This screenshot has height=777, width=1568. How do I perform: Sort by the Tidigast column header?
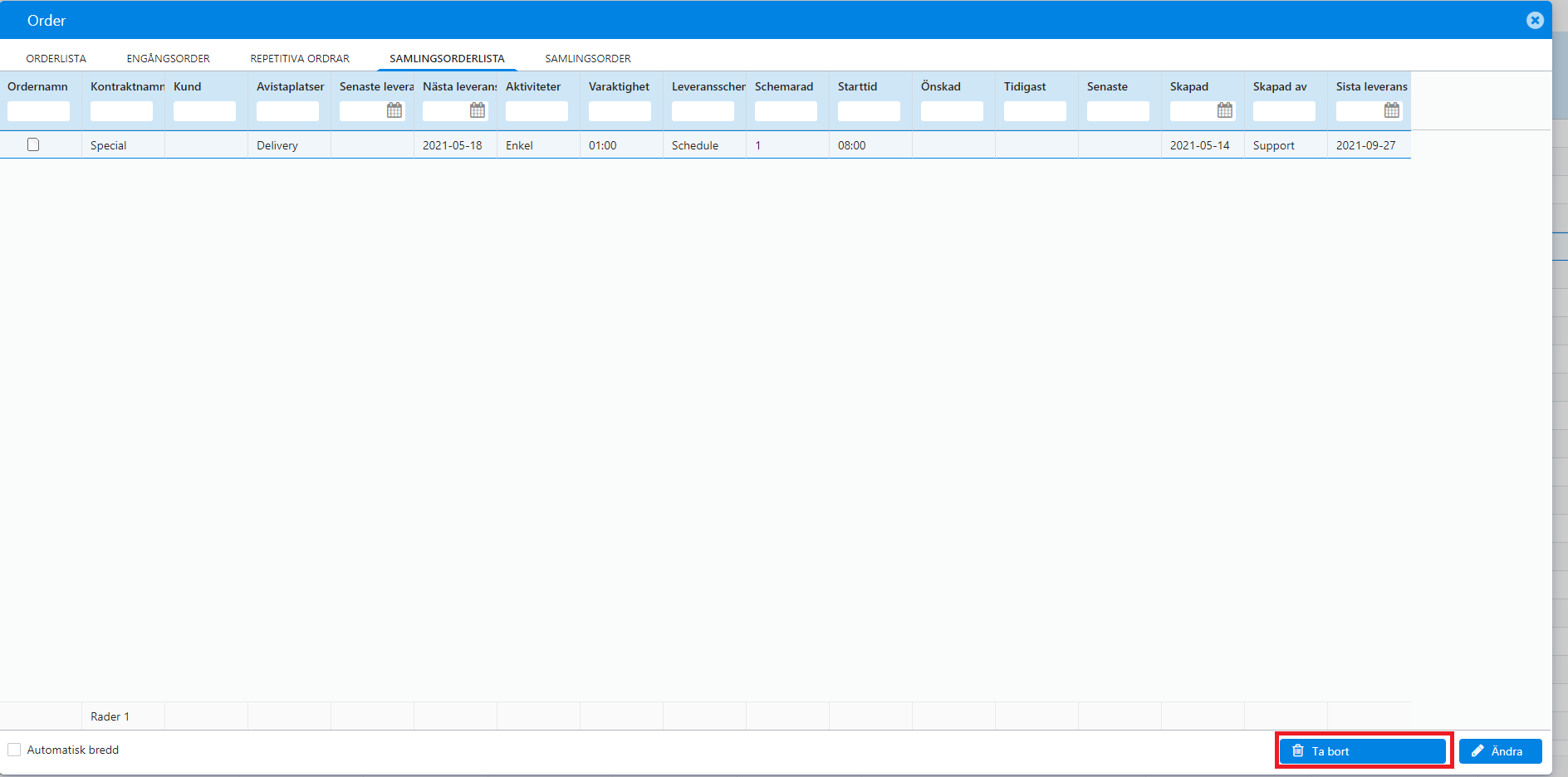pos(1025,86)
